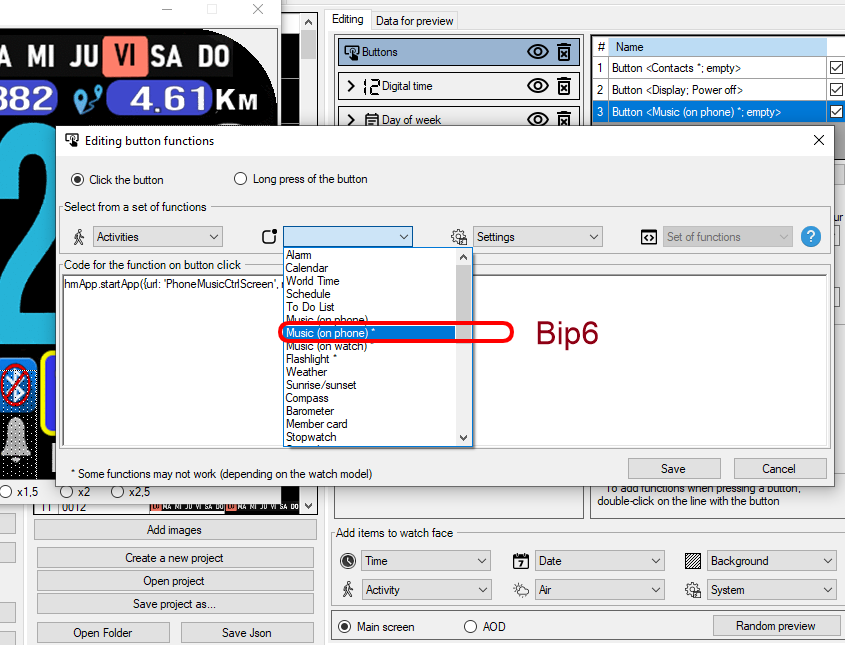Open the Air items dropdown
Image resolution: width=845 pixels, height=645 pixels.
click(599, 589)
